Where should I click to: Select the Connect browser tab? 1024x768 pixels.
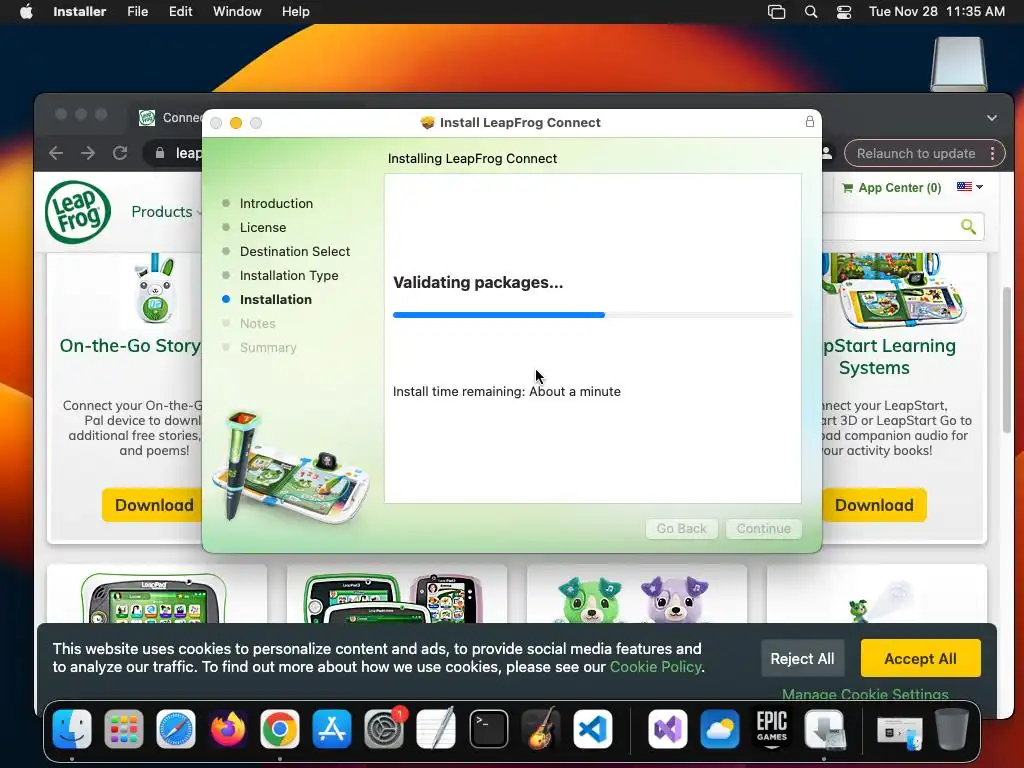(x=171, y=118)
